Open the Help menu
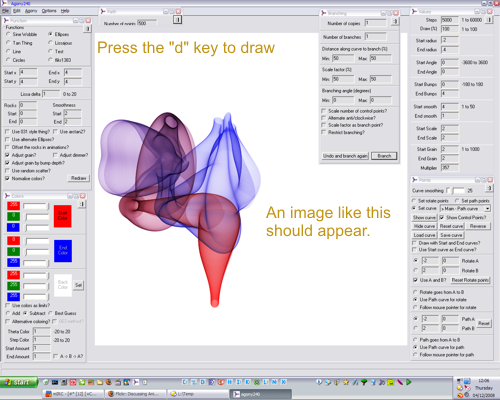Viewport: 500px width, 400px height. [x=65, y=11]
